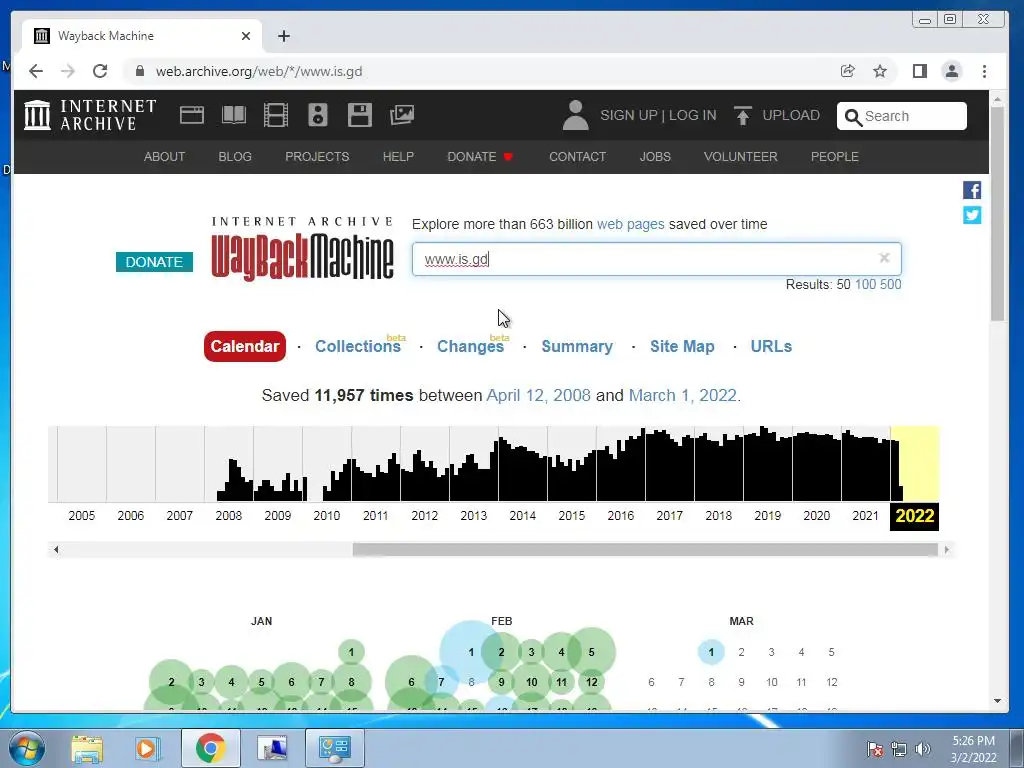Clear the Wayback search field with X
The height and width of the screenshot is (768, 1024).
(x=884, y=258)
